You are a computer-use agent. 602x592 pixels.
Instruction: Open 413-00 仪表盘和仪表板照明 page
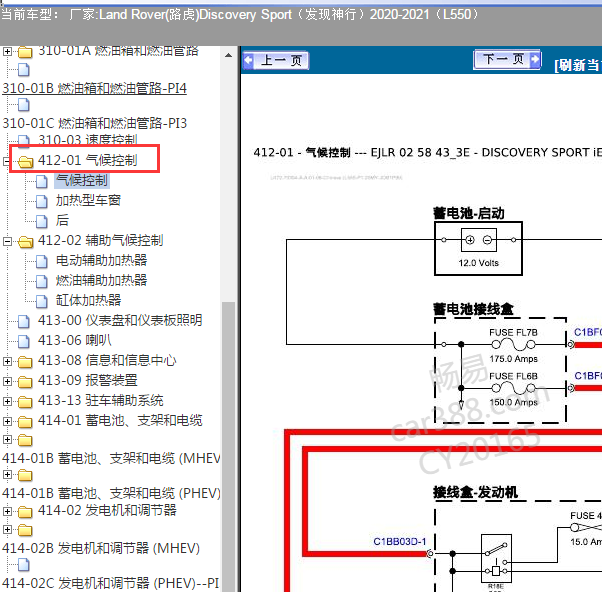120,320
